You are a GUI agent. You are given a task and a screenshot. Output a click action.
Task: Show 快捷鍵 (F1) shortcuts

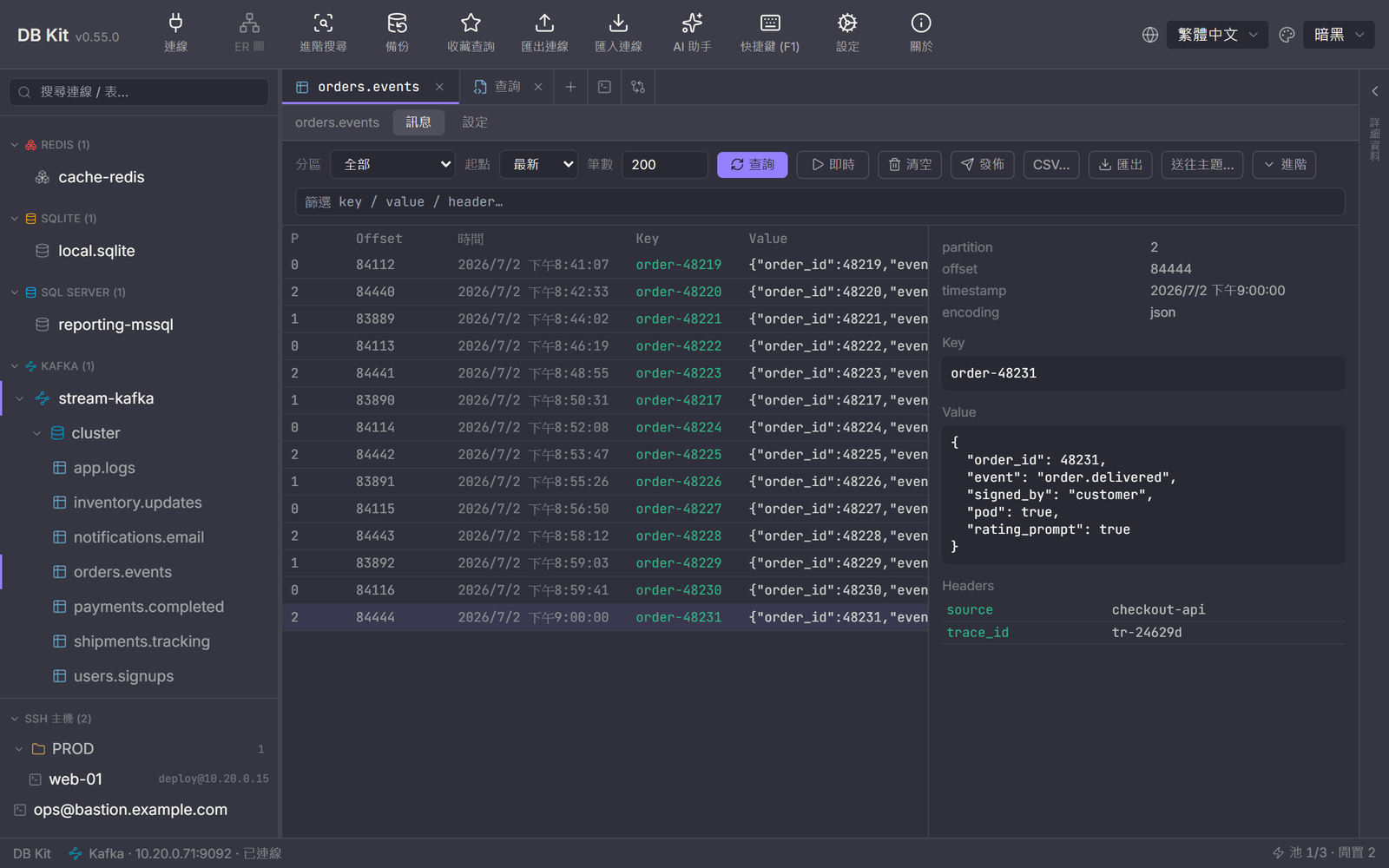769,33
